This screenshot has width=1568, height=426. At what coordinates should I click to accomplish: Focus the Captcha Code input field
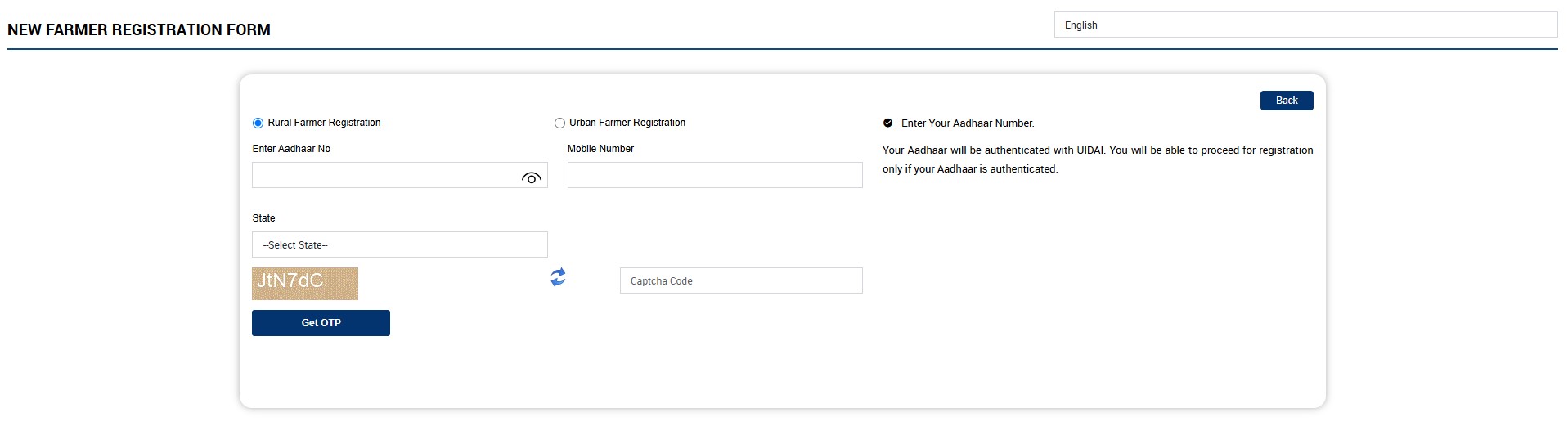click(x=741, y=280)
